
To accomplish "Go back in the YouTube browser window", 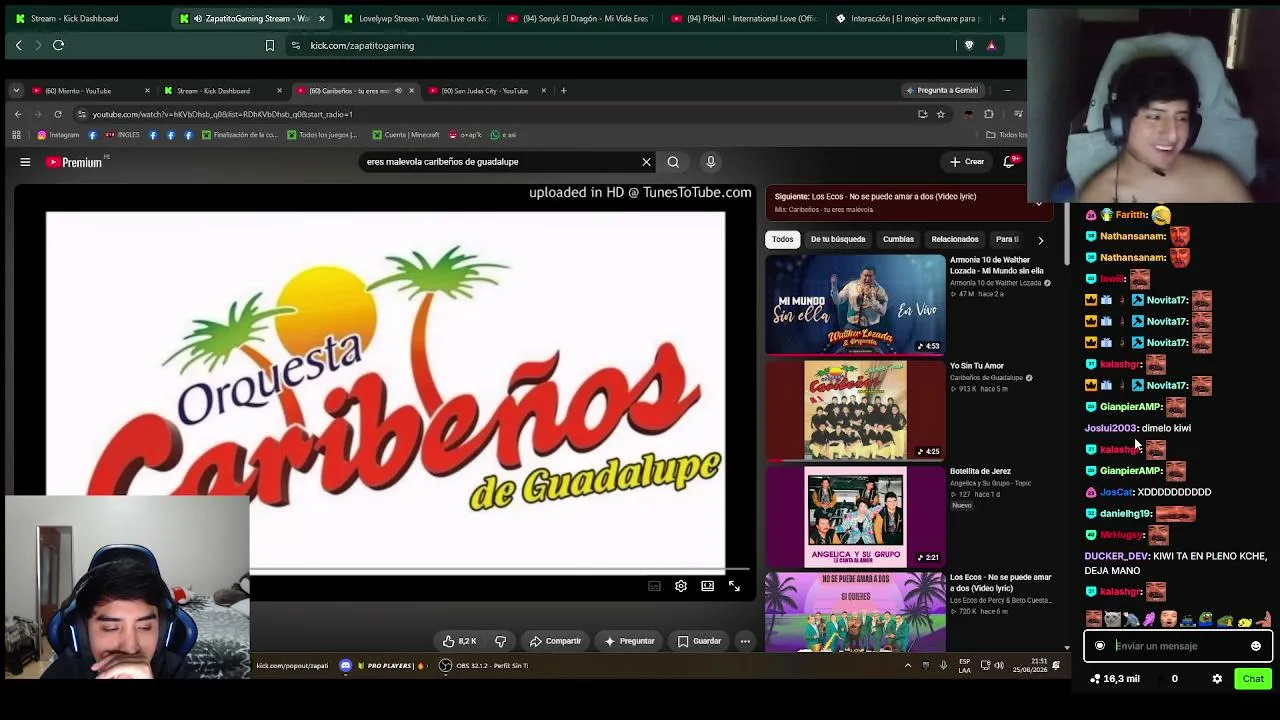I will [17, 114].
